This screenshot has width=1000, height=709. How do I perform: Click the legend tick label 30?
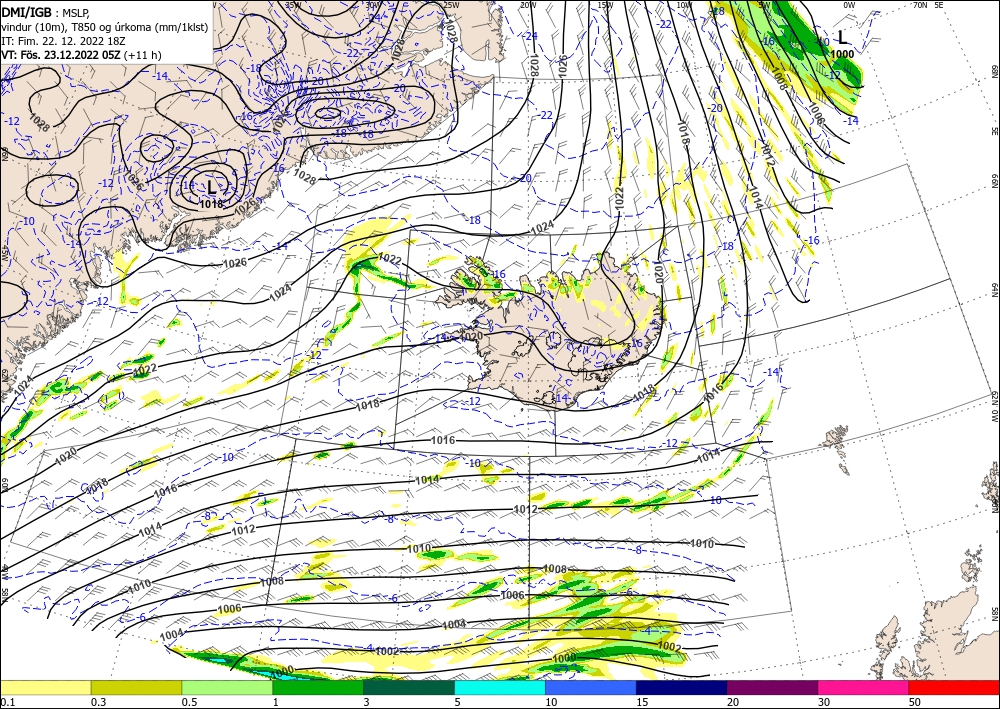824,702
